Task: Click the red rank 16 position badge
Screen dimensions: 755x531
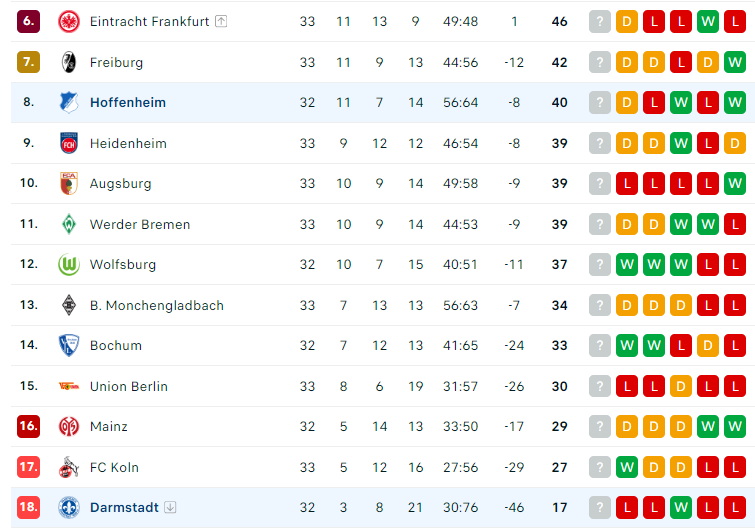Action: tap(28, 427)
